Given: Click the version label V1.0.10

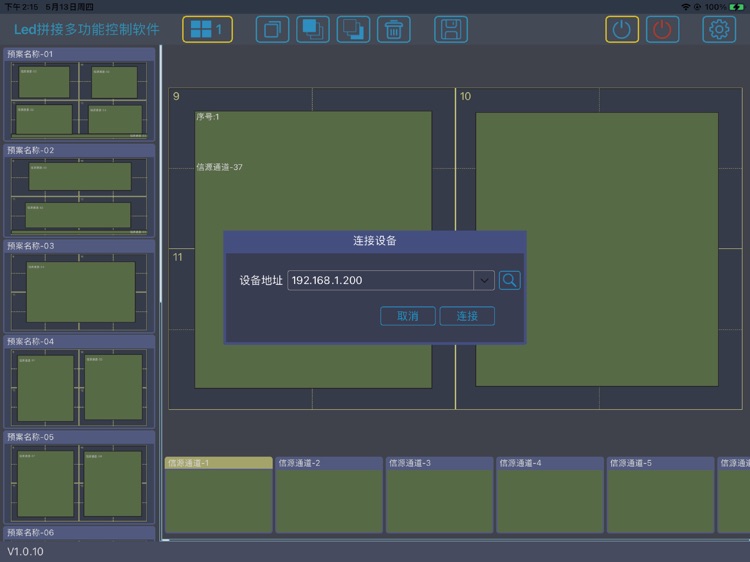Looking at the screenshot, I should [25, 551].
